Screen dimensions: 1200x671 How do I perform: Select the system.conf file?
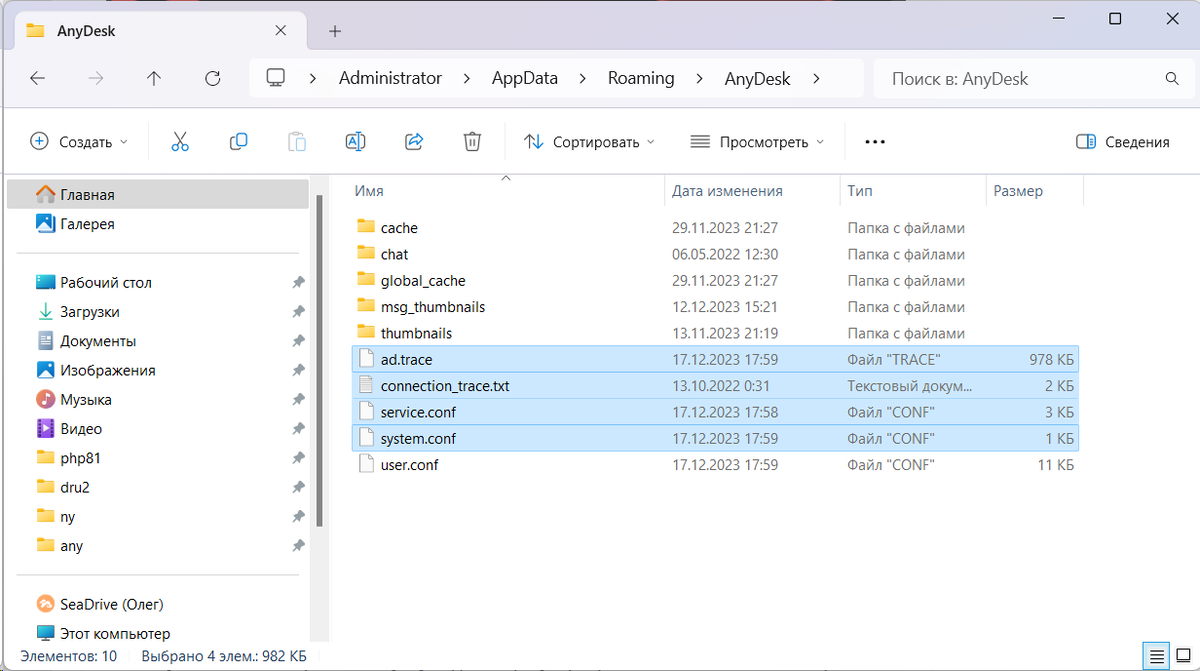point(715,438)
